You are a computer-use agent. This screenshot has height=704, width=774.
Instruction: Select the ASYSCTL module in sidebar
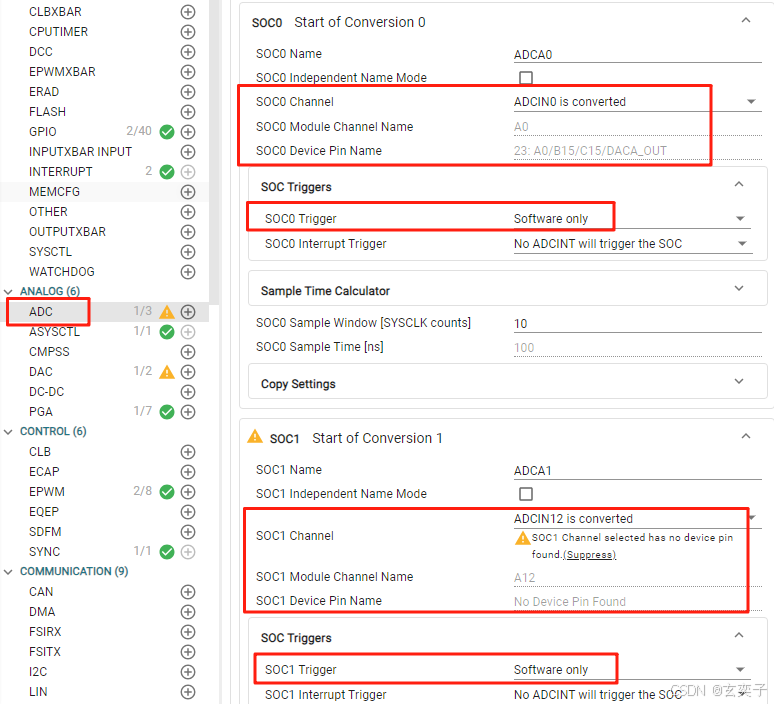coord(54,332)
